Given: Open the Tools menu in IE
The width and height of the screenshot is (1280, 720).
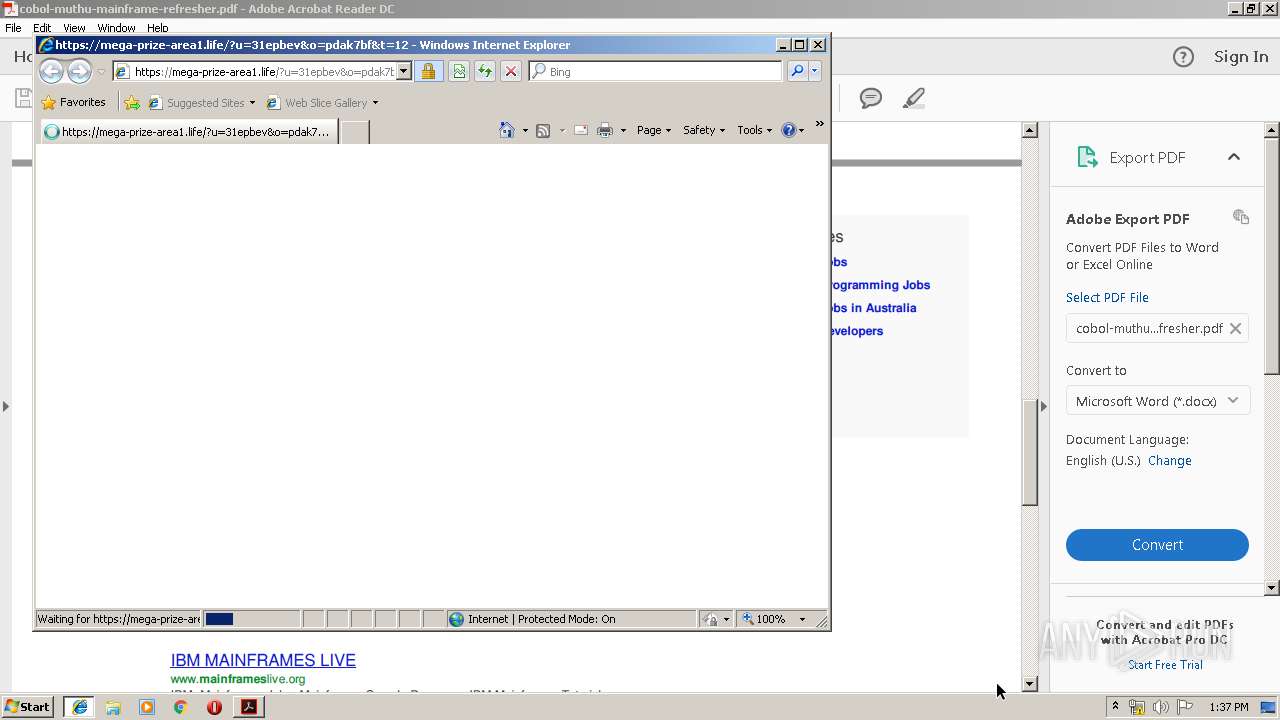Looking at the screenshot, I should (x=755, y=130).
